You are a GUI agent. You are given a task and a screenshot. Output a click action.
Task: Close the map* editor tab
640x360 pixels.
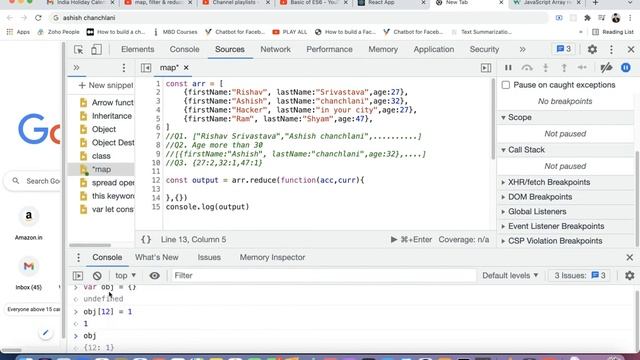[186, 68]
